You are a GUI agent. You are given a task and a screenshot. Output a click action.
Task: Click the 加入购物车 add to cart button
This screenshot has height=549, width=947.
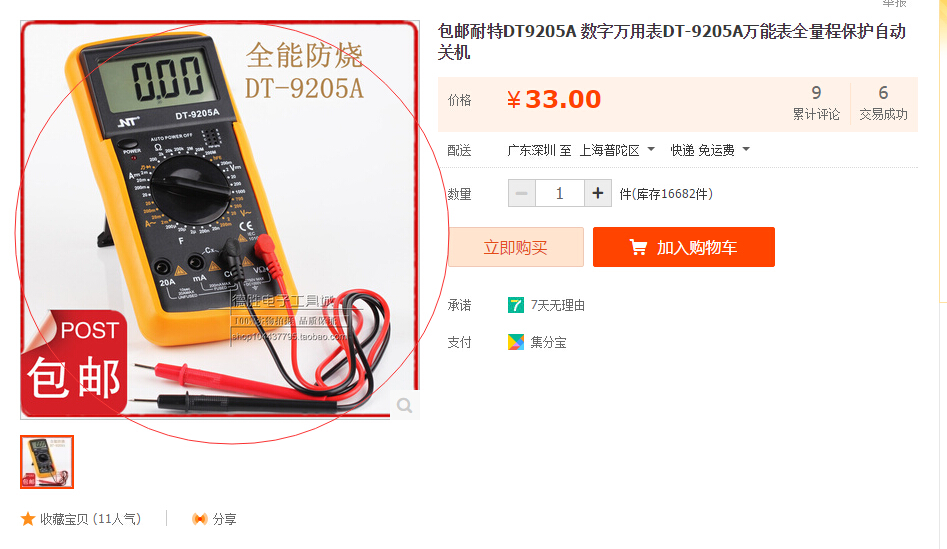pos(684,247)
